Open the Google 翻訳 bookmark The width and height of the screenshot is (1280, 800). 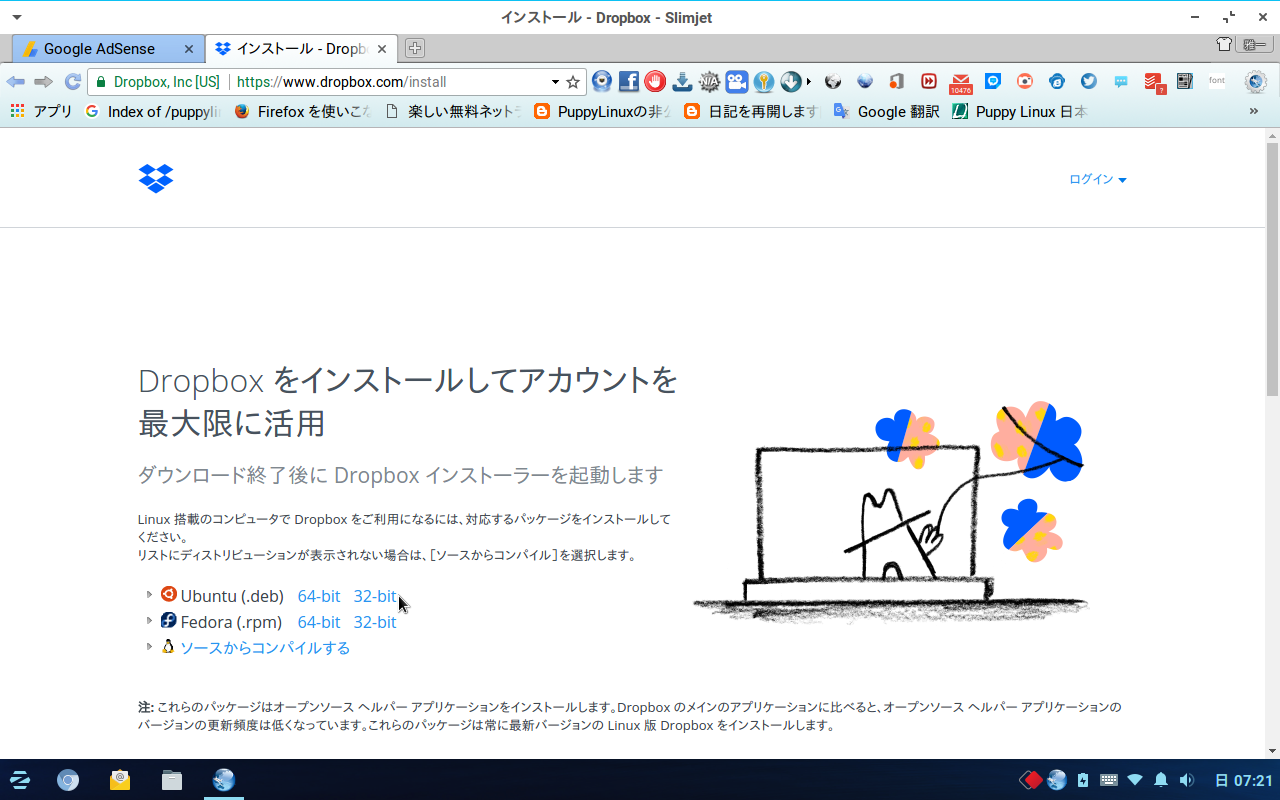(x=886, y=111)
